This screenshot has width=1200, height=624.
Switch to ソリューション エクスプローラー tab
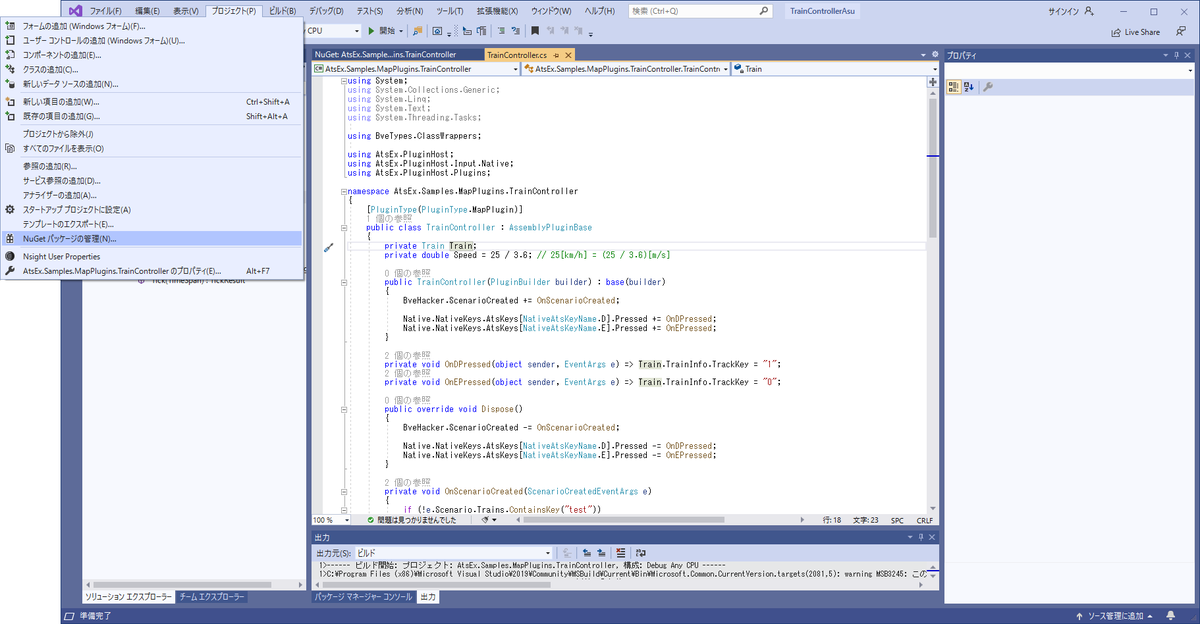[129, 596]
